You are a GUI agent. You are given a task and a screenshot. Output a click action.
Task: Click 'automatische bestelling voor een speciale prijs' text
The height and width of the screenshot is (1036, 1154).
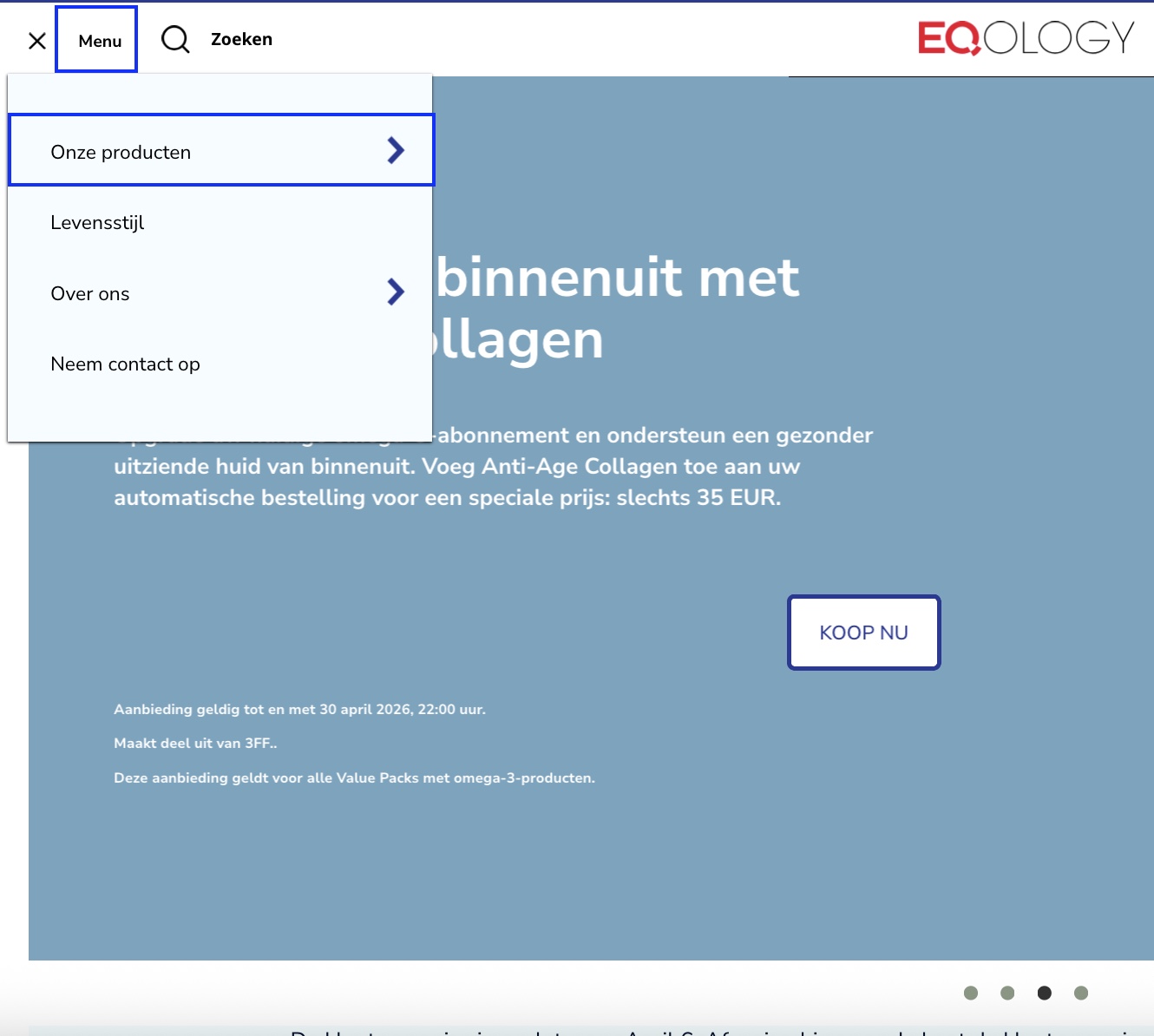tap(362, 497)
